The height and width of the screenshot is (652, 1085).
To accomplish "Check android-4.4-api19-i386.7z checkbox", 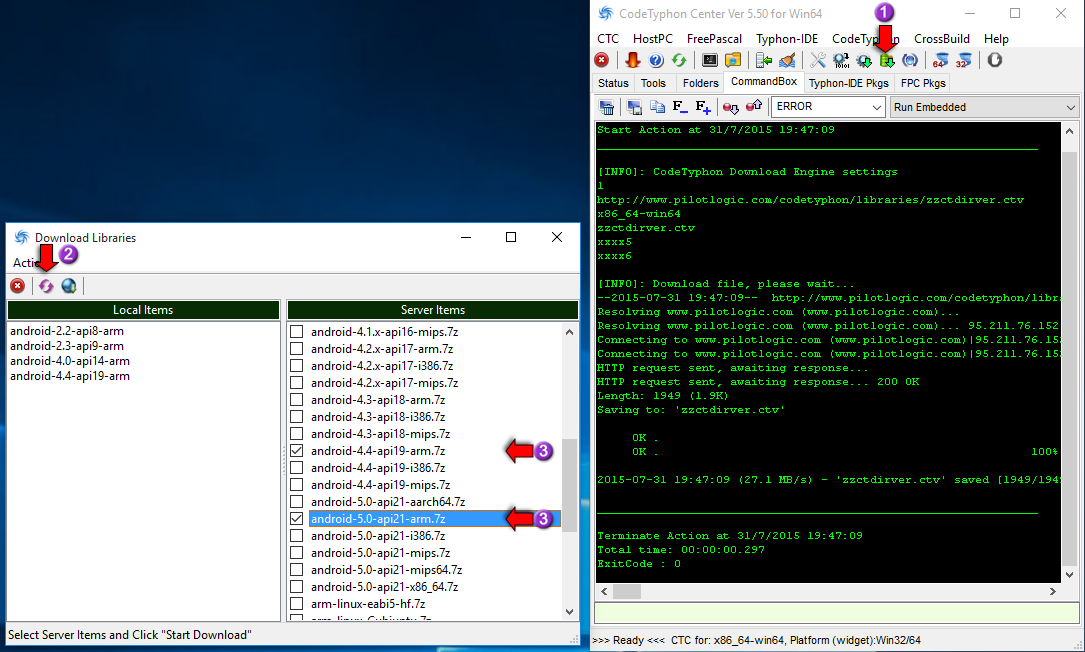I will 297,468.
